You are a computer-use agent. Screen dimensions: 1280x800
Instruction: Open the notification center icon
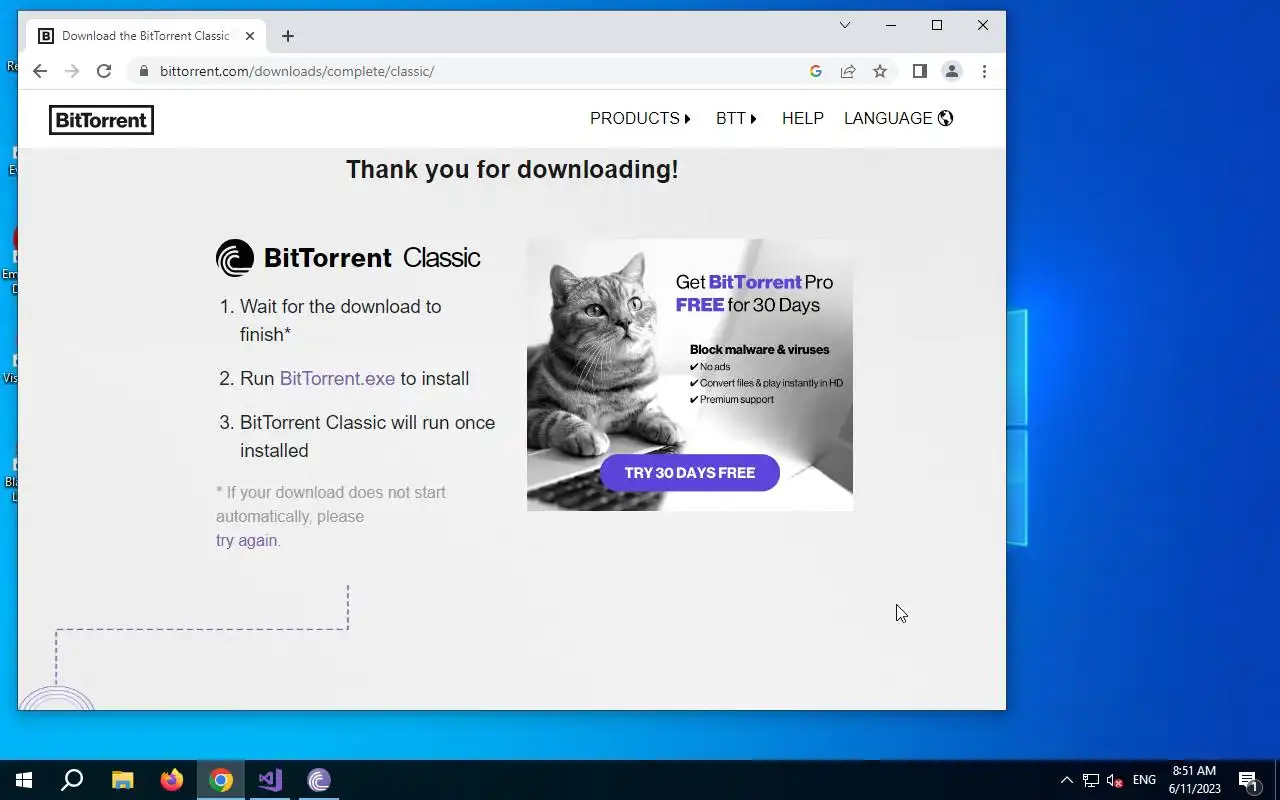click(x=1248, y=780)
